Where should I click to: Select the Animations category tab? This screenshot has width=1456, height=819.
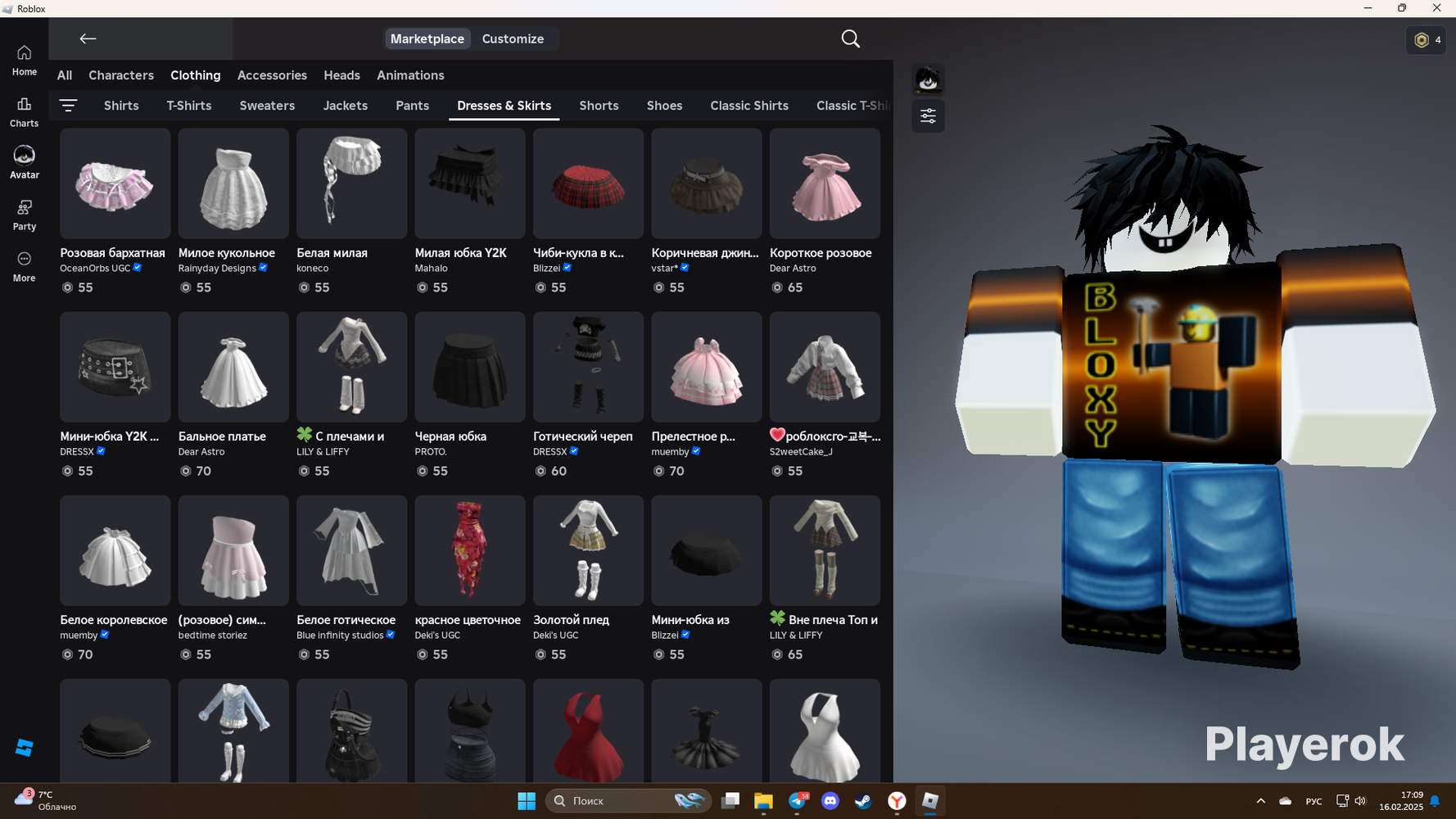[x=410, y=75]
